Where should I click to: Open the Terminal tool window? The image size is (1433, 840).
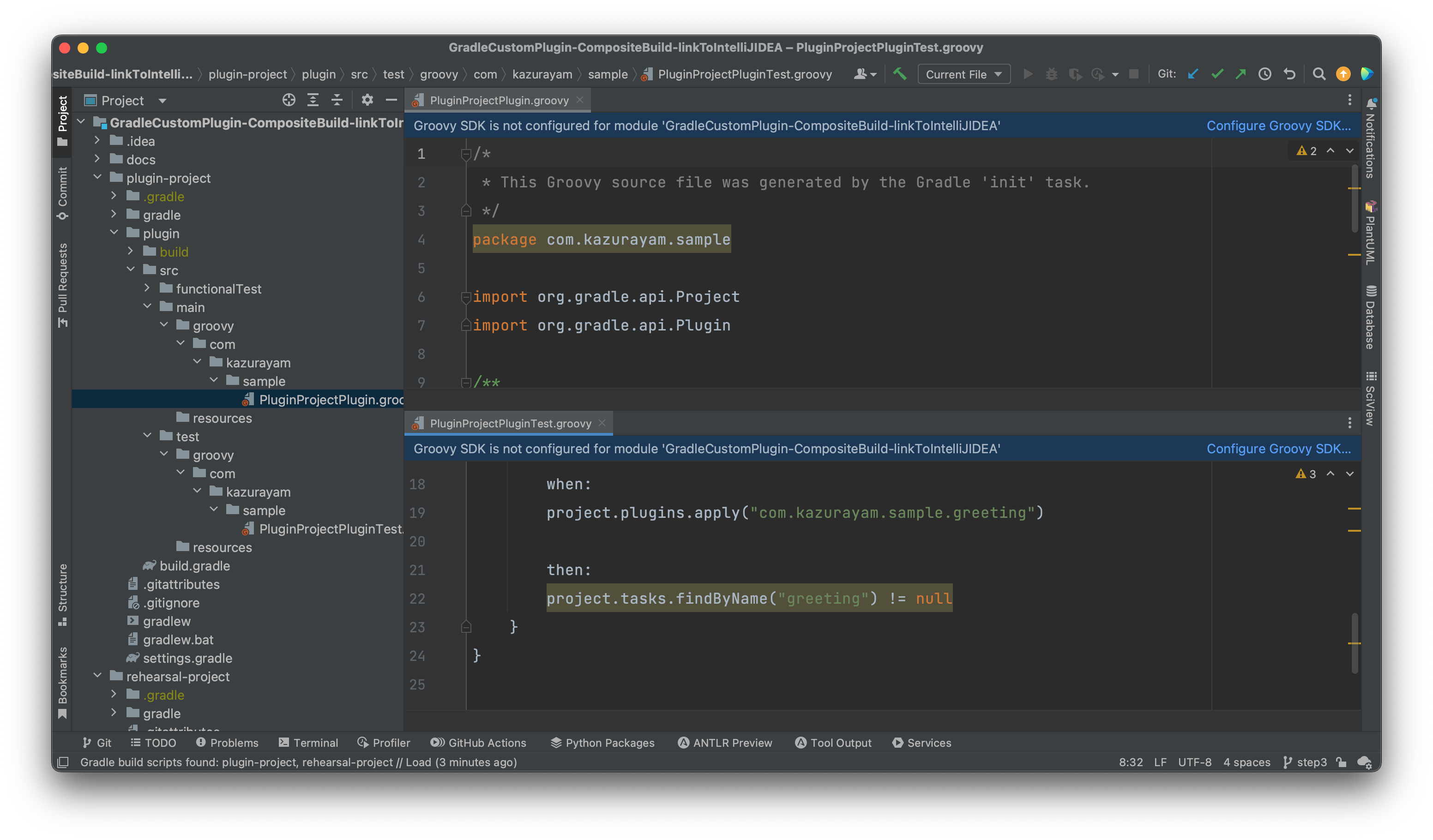(x=309, y=743)
